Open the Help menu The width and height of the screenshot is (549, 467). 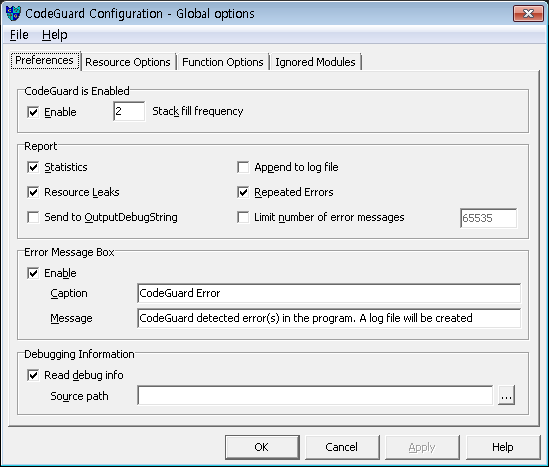coord(55,35)
